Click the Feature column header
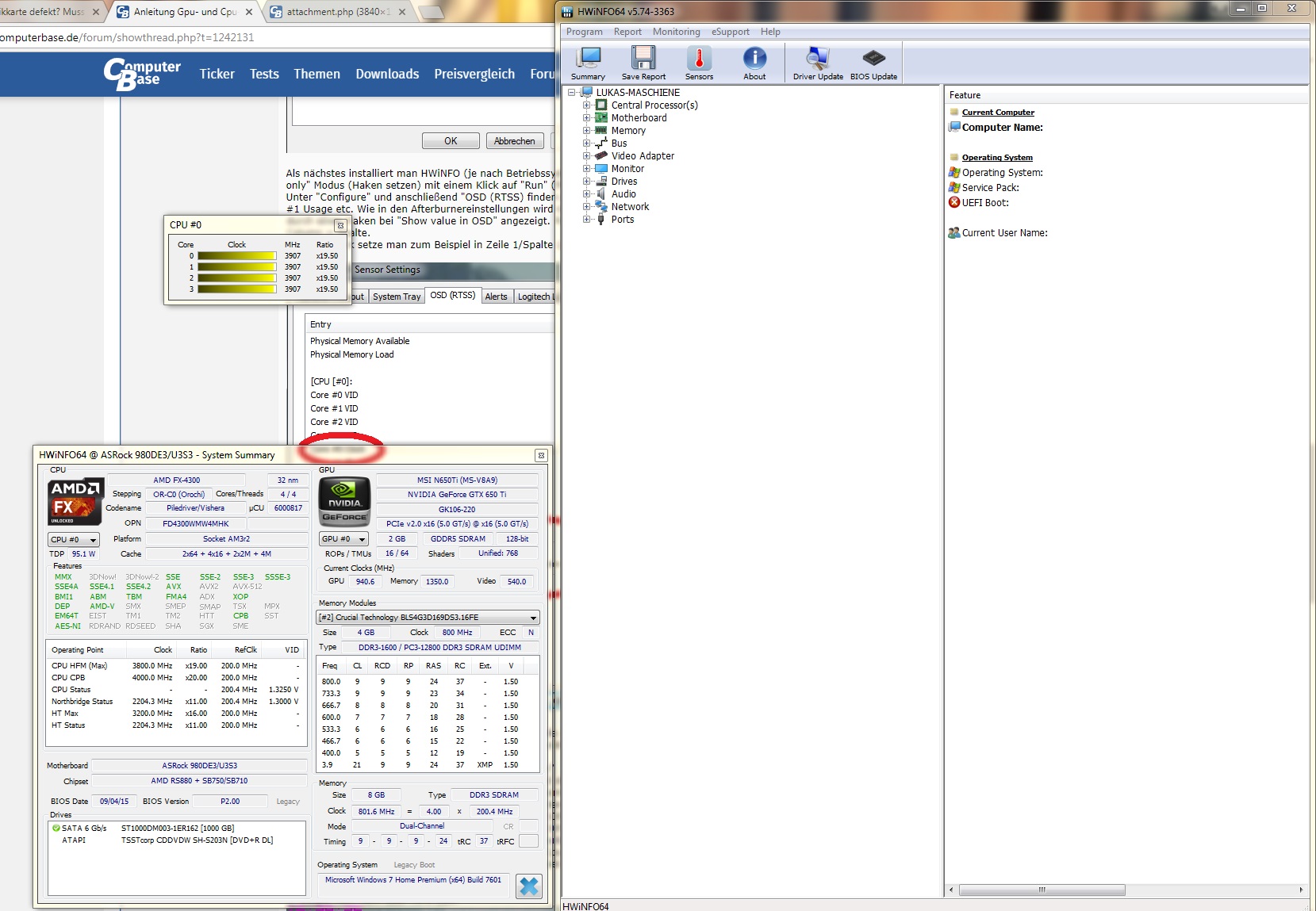This screenshot has width=1316, height=911. click(965, 95)
